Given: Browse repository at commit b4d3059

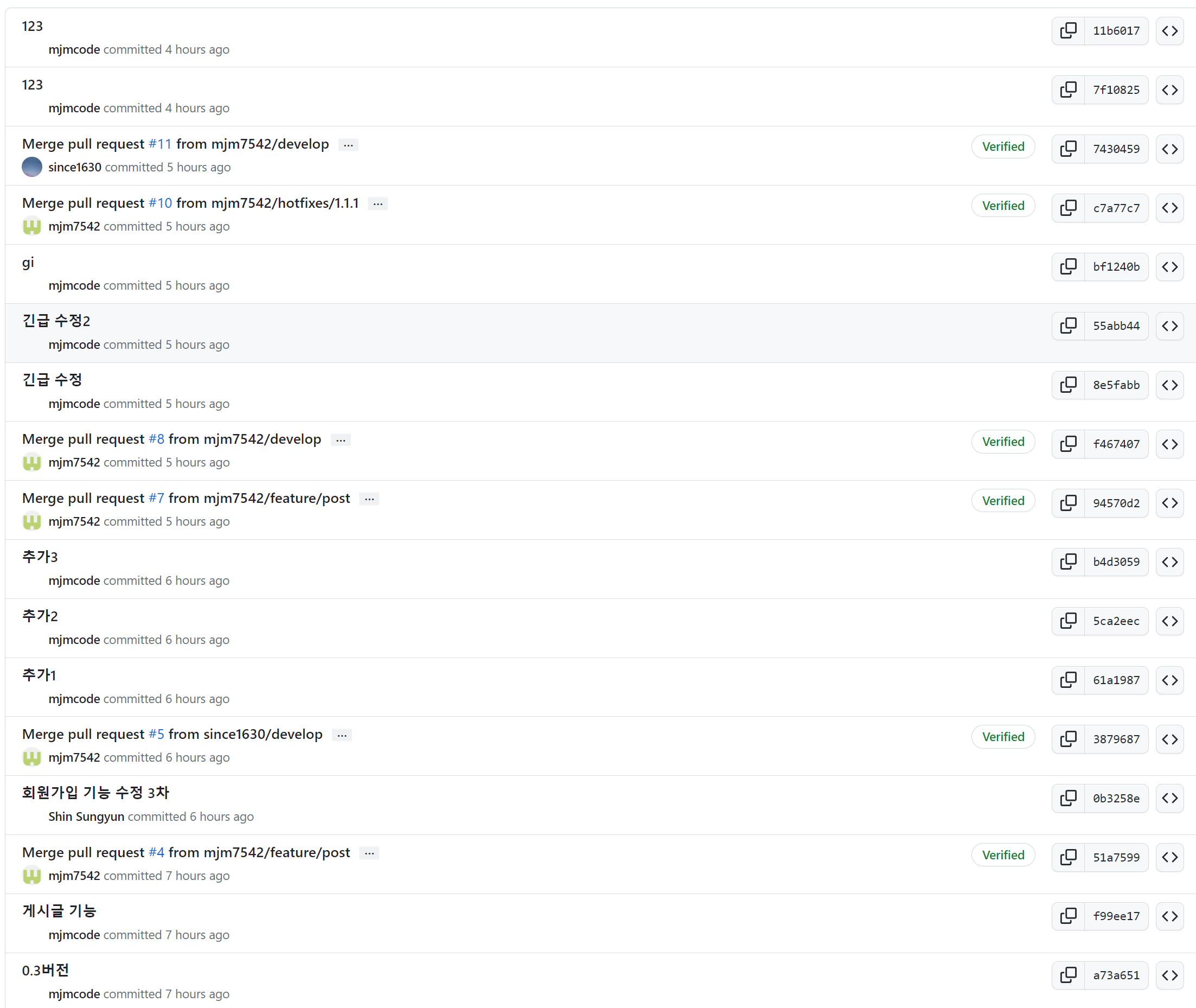Looking at the screenshot, I should tap(1169, 562).
